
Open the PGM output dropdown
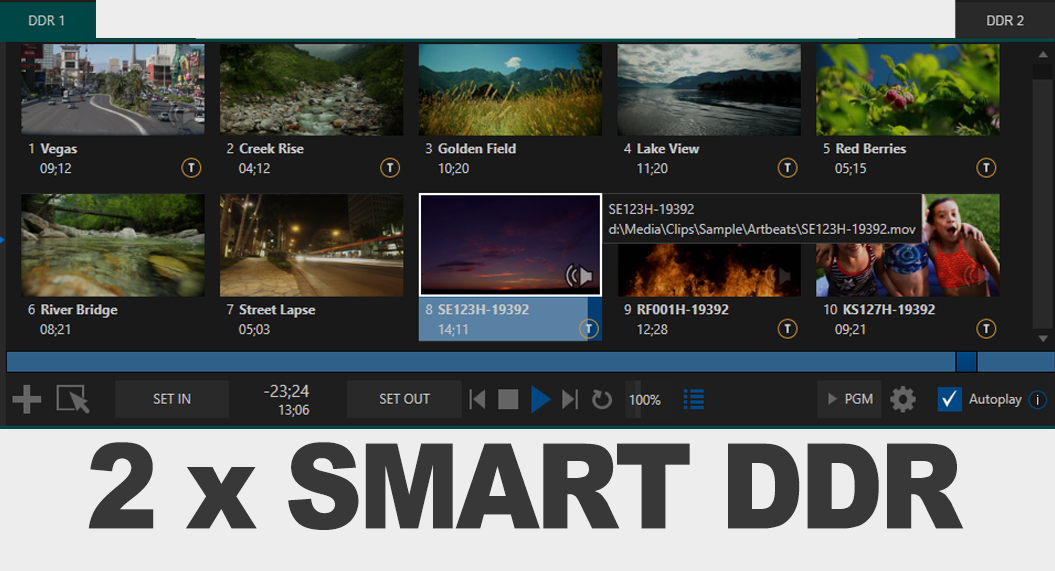[850, 399]
